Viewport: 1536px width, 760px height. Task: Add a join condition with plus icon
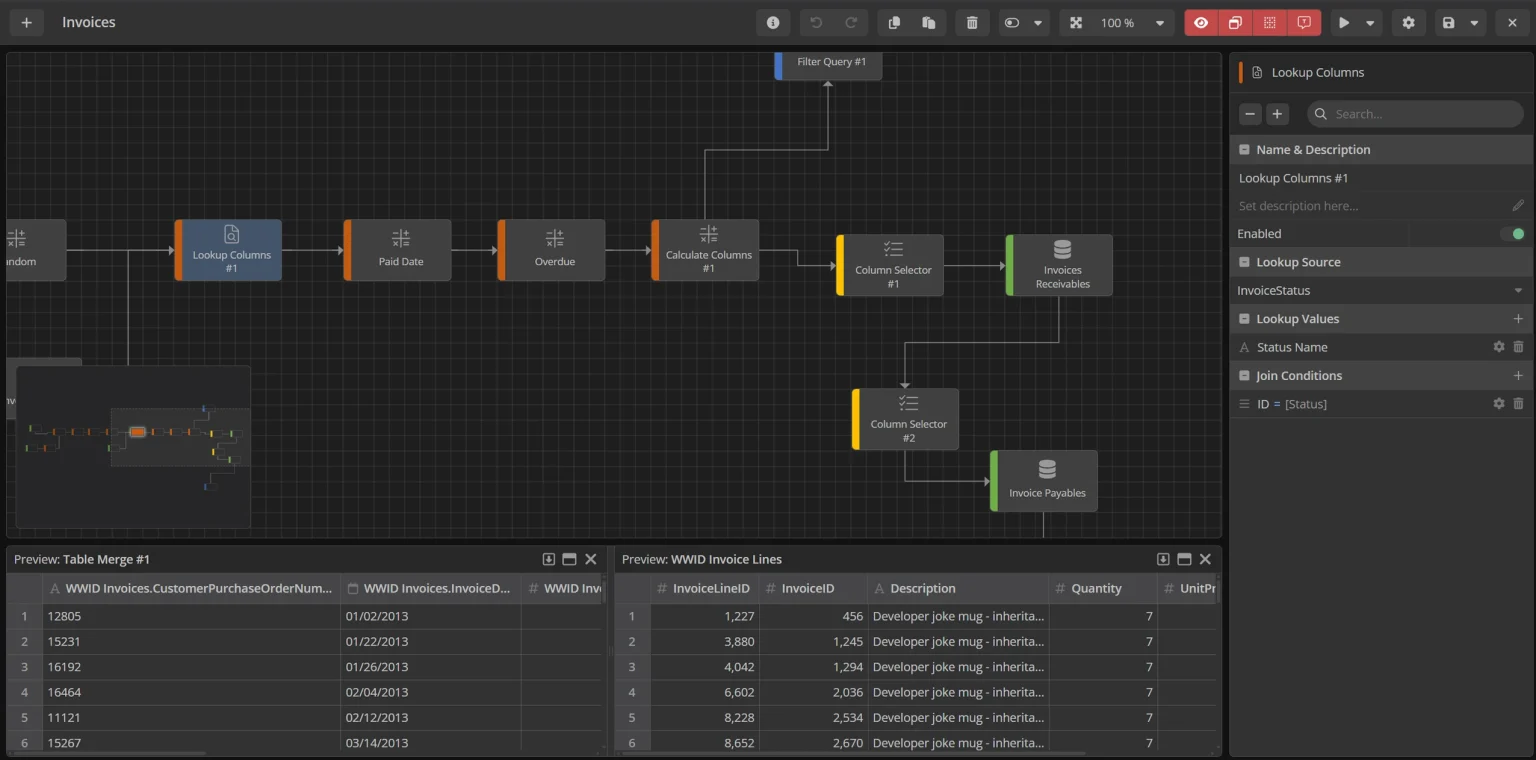1518,376
